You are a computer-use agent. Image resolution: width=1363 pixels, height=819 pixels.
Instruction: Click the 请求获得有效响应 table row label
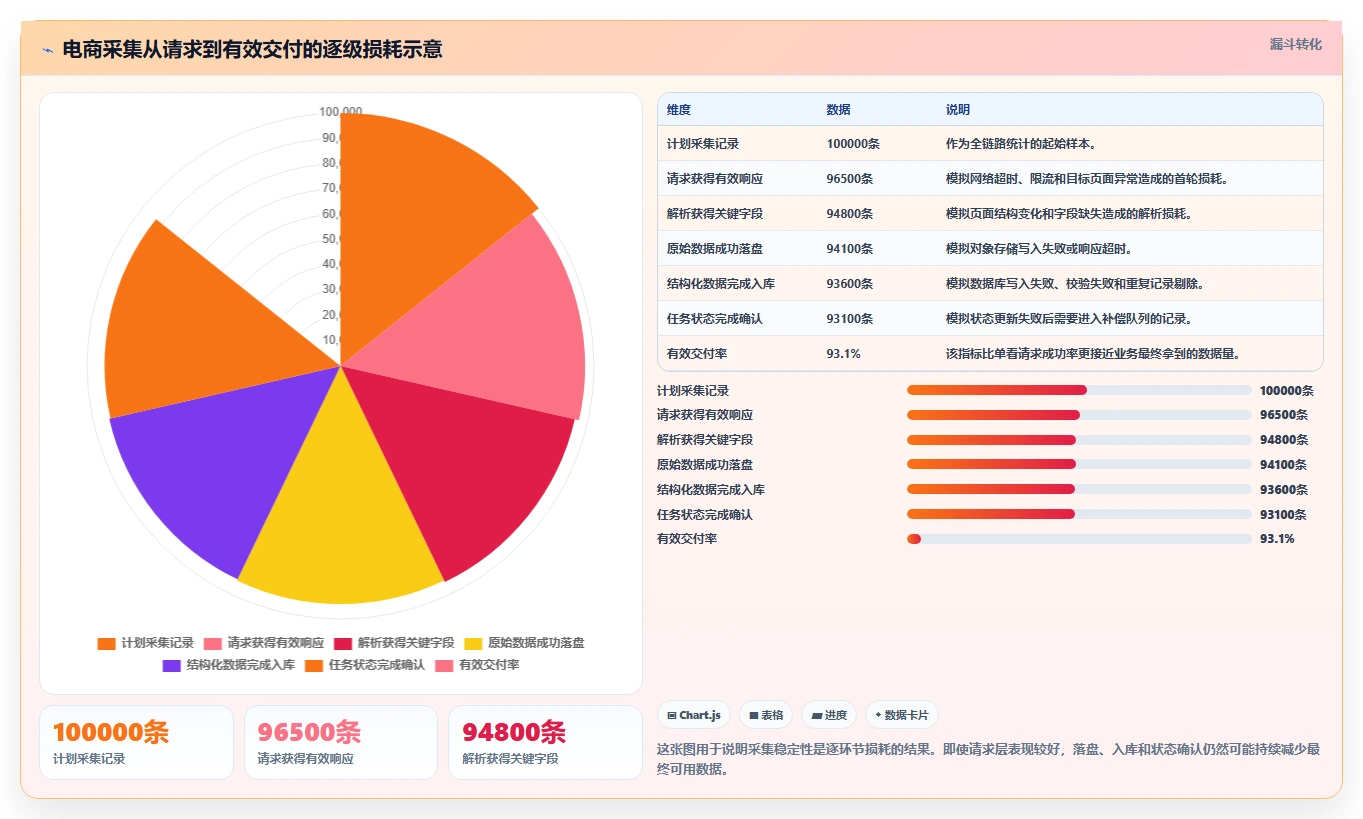715,179
